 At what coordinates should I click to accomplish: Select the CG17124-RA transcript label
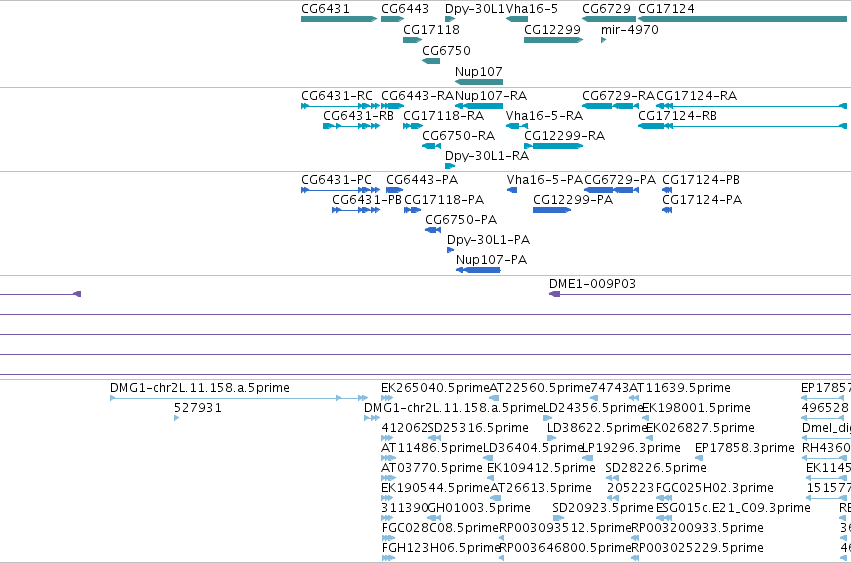coord(696,96)
